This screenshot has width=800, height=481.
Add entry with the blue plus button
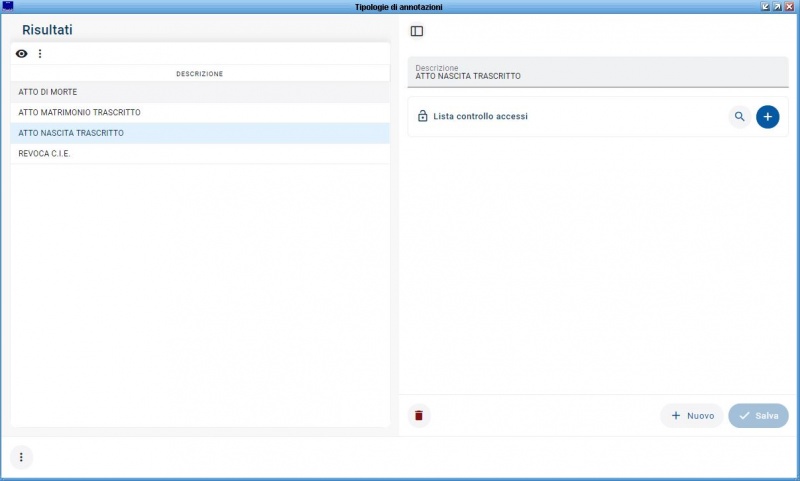click(767, 117)
